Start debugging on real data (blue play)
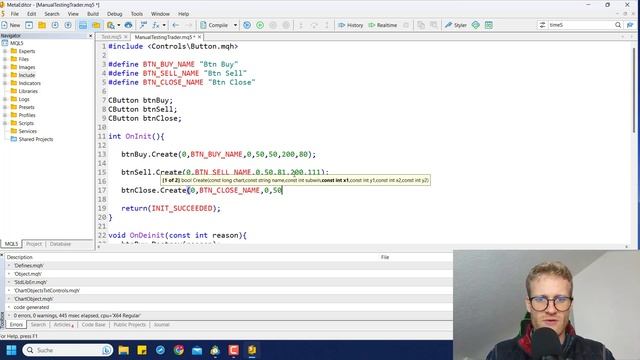Screen dimensions: 640x360 tap(247, 25)
